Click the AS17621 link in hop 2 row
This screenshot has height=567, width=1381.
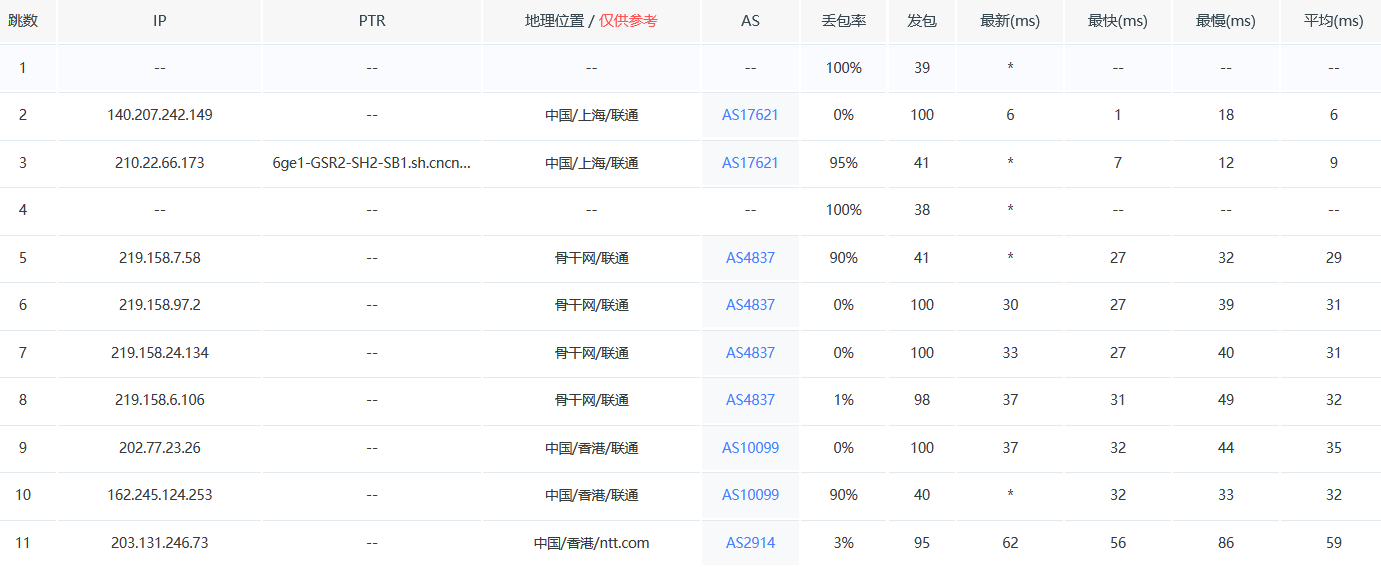(750, 115)
